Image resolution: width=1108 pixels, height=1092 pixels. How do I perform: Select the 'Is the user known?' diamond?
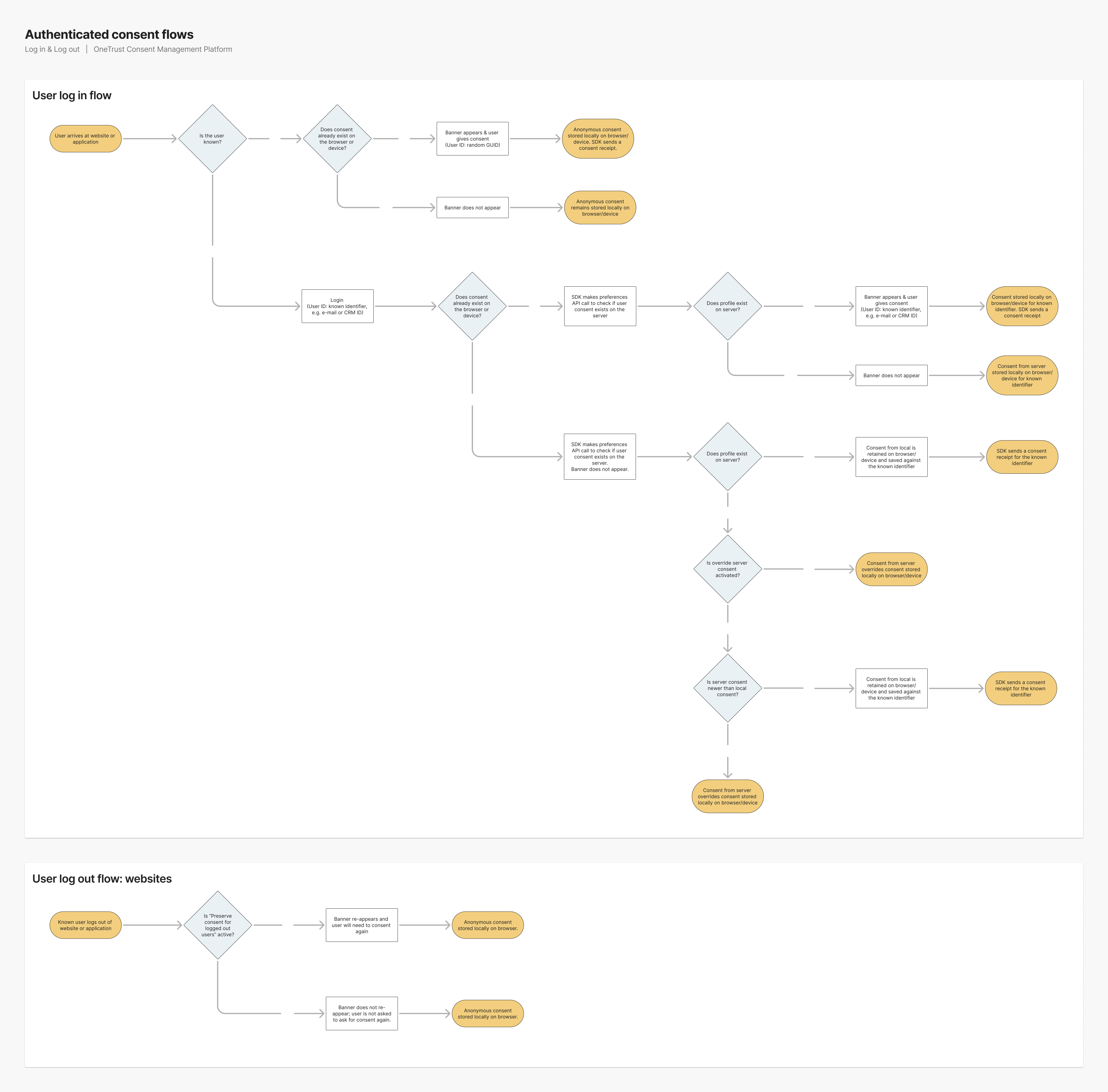coord(212,139)
